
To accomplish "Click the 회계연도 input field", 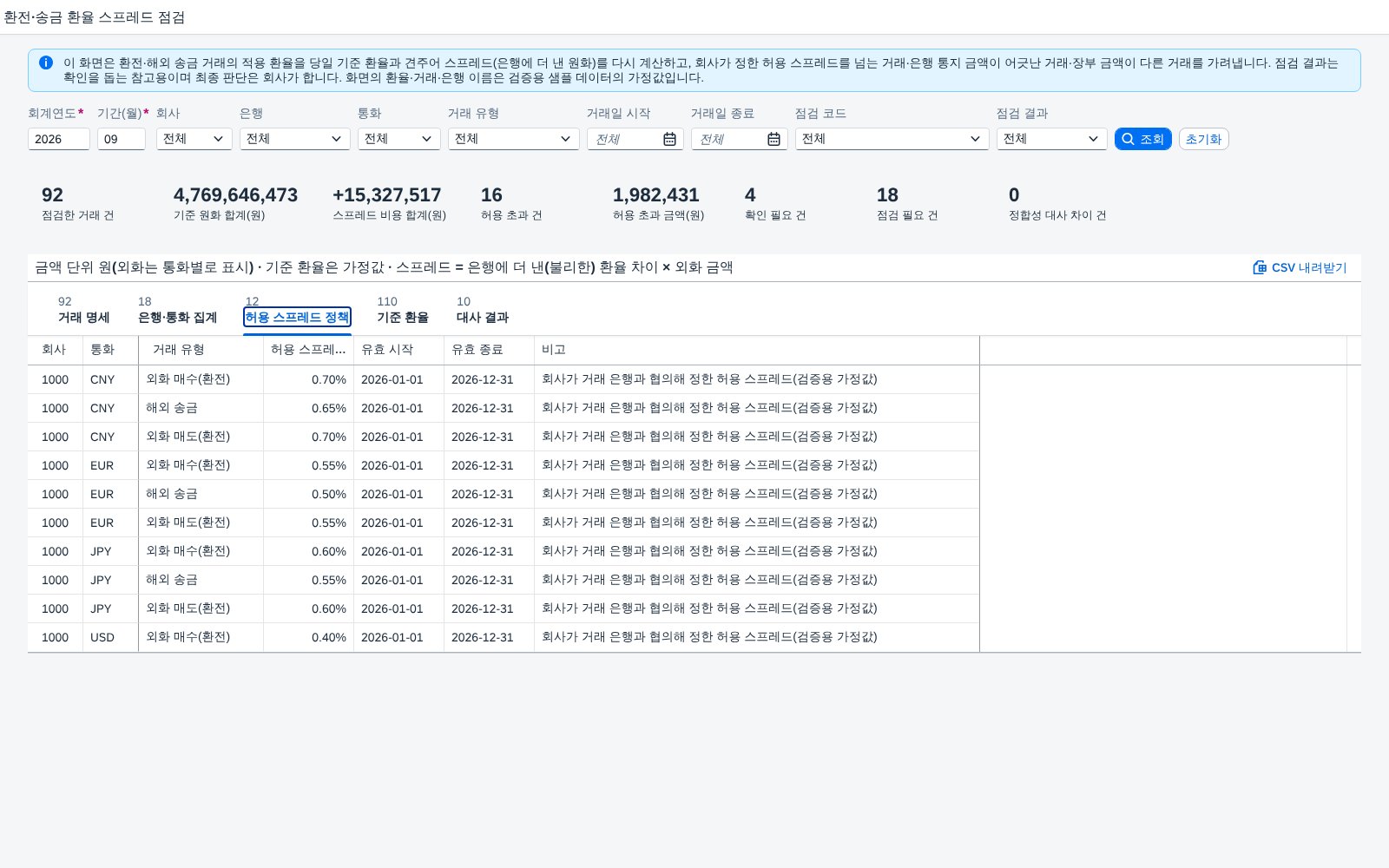I will click(x=59, y=139).
